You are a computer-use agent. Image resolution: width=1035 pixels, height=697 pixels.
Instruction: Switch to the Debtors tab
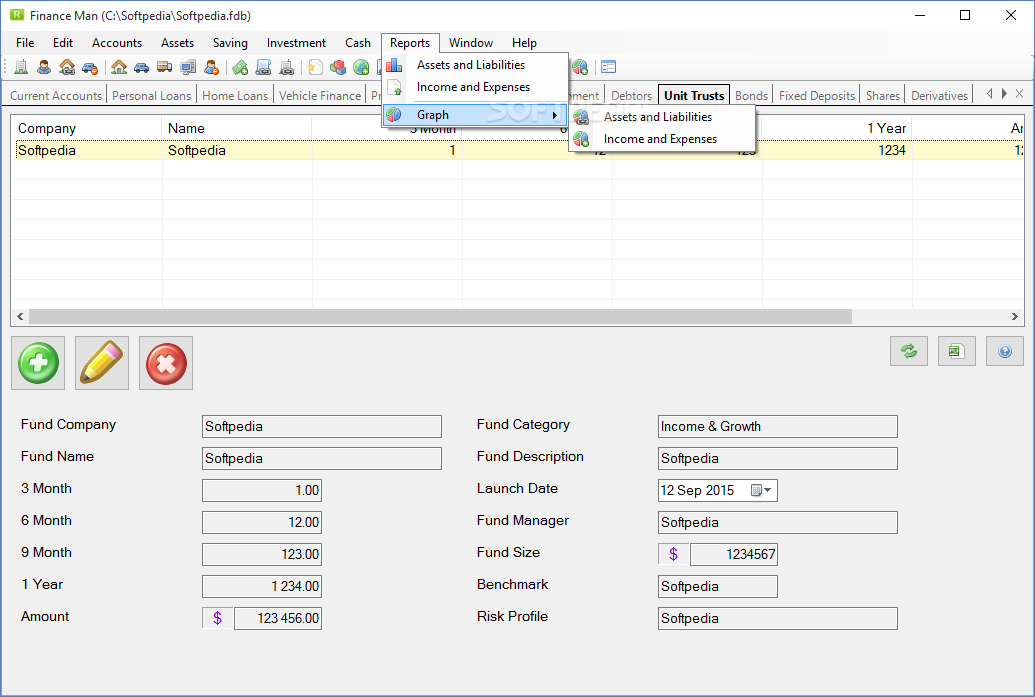[631, 96]
